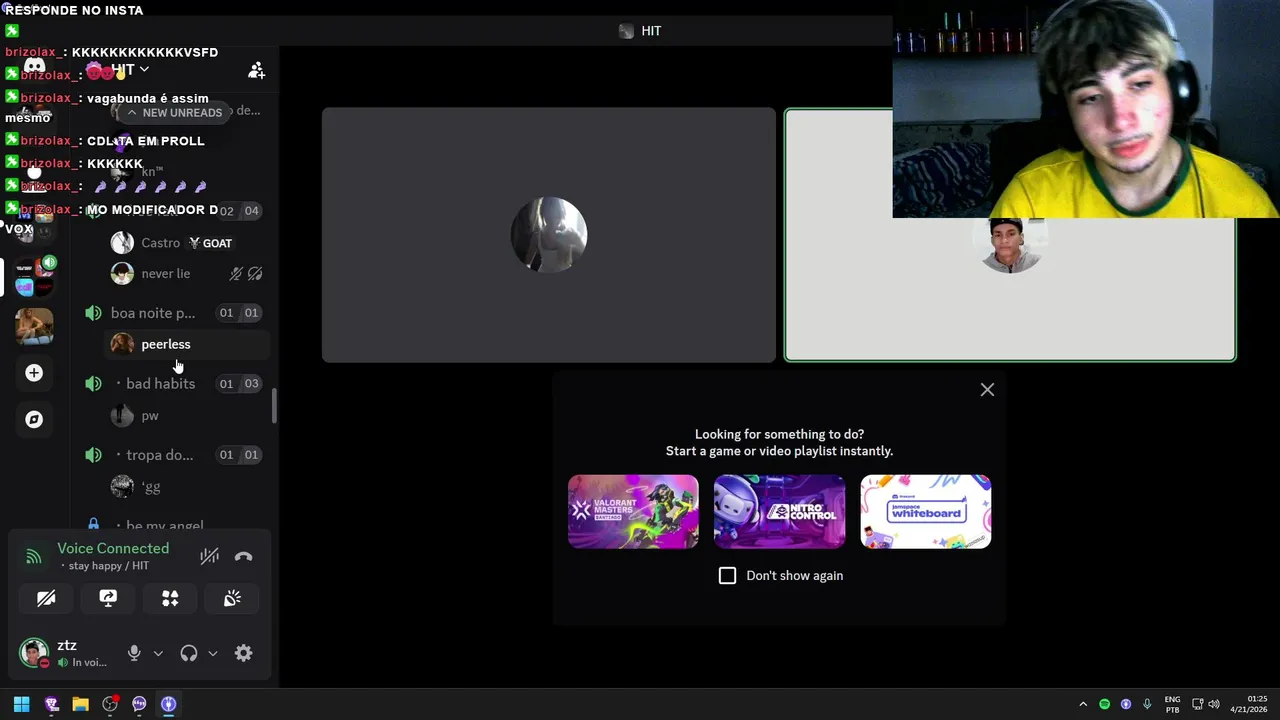Launch the Valorant Masters activity card

(633, 511)
